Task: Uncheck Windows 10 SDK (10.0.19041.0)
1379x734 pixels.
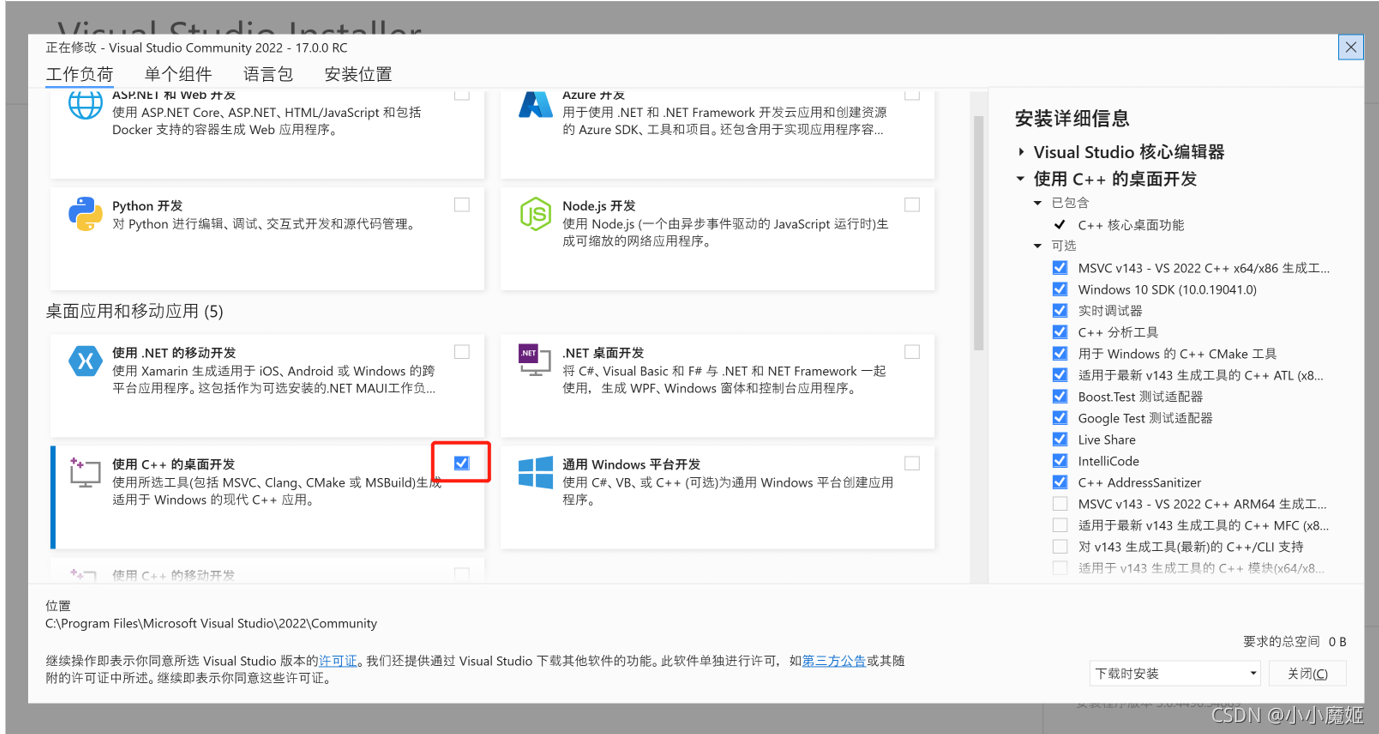Action: point(1060,288)
